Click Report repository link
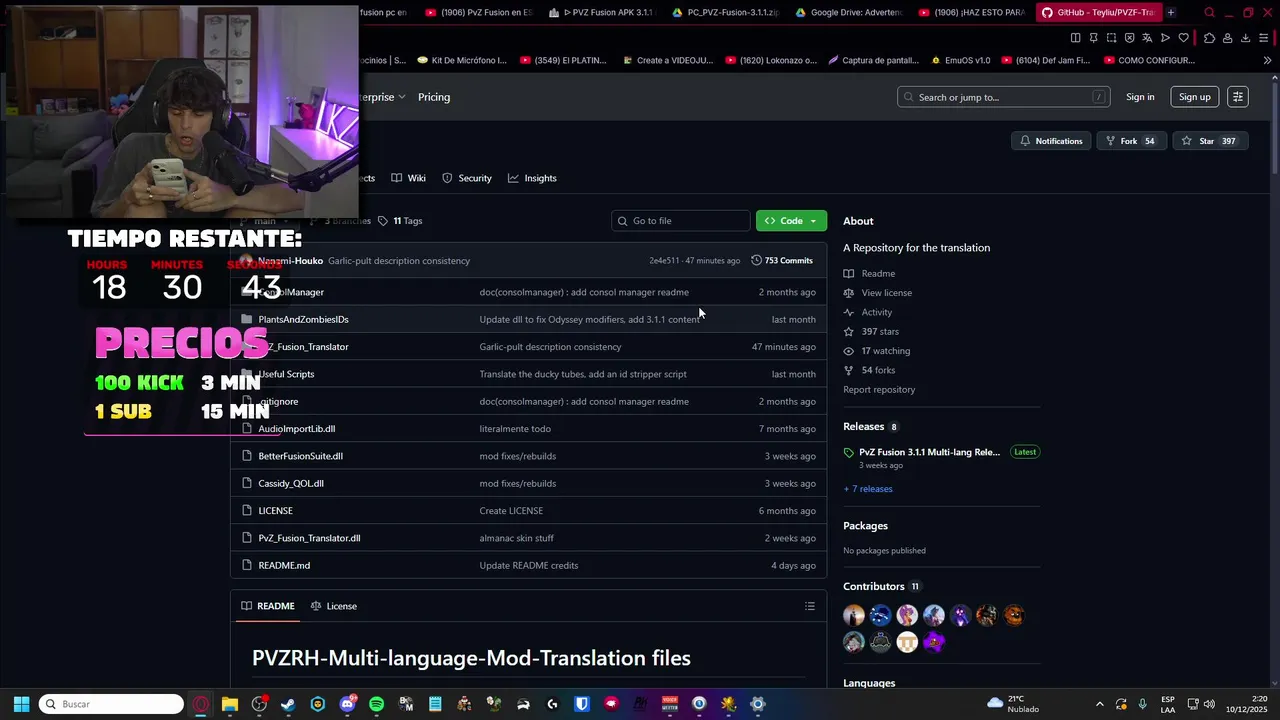The height and width of the screenshot is (720, 1280). pyautogui.click(x=879, y=390)
